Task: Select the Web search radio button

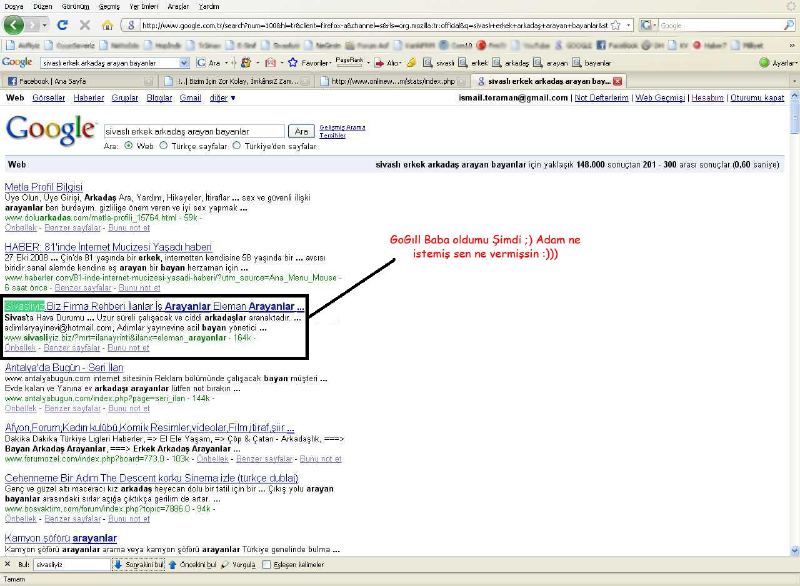Action: tap(128, 145)
